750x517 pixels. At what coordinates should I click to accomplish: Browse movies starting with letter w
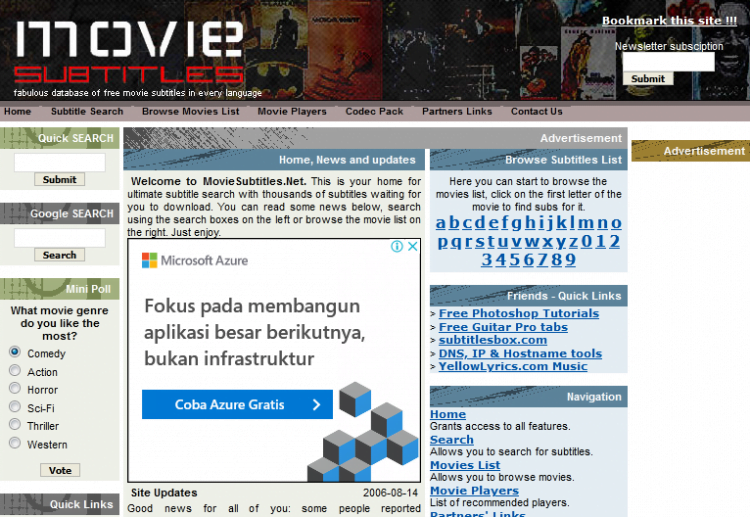[532, 242]
